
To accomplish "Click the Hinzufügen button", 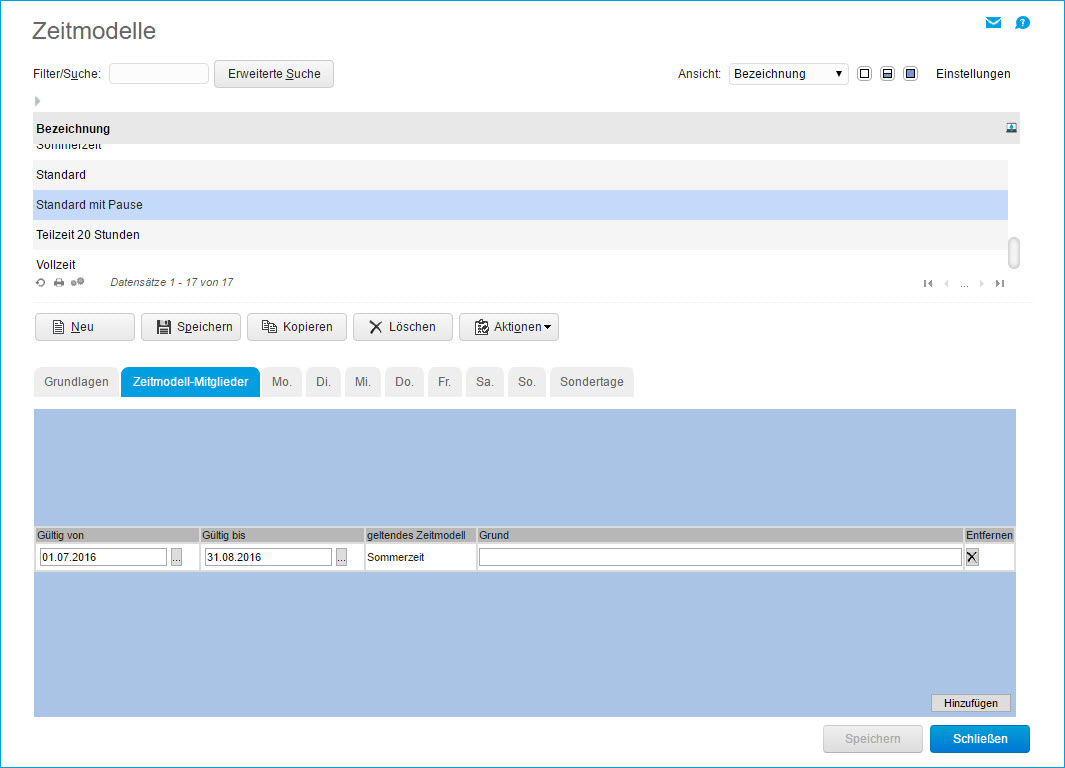I will click(x=971, y=703).
